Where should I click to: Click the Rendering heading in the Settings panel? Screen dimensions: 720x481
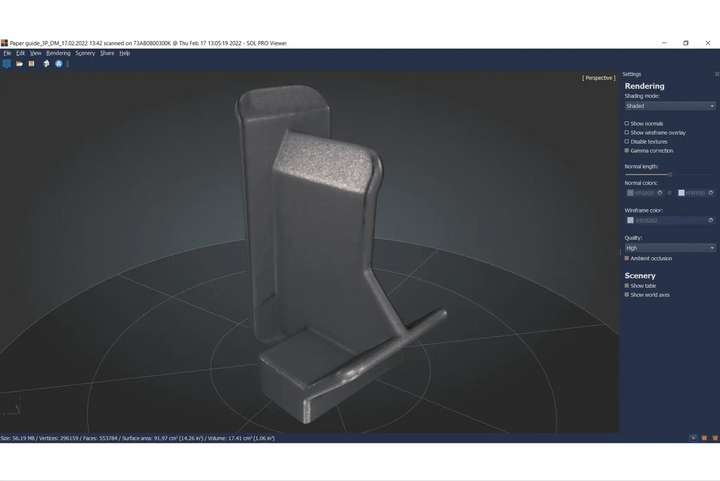[644, 86]
